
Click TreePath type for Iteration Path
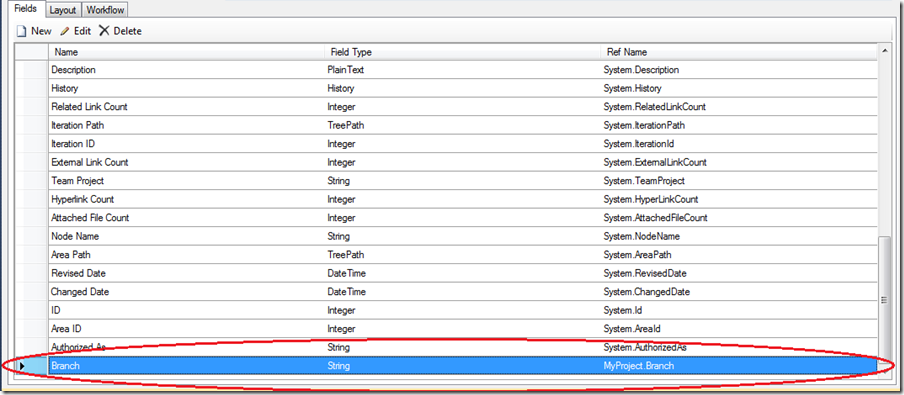(462, 125)
